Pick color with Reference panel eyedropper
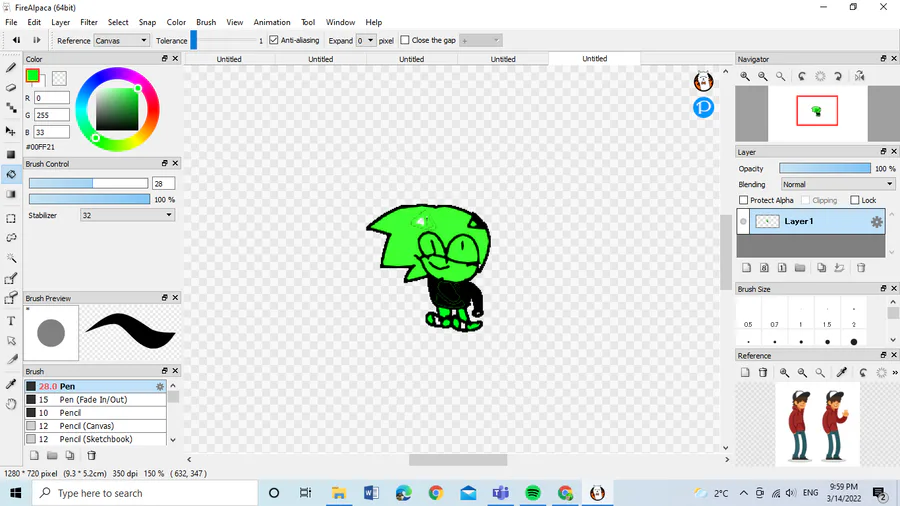The height and width of the screenshot is (506, 900). 841,373
